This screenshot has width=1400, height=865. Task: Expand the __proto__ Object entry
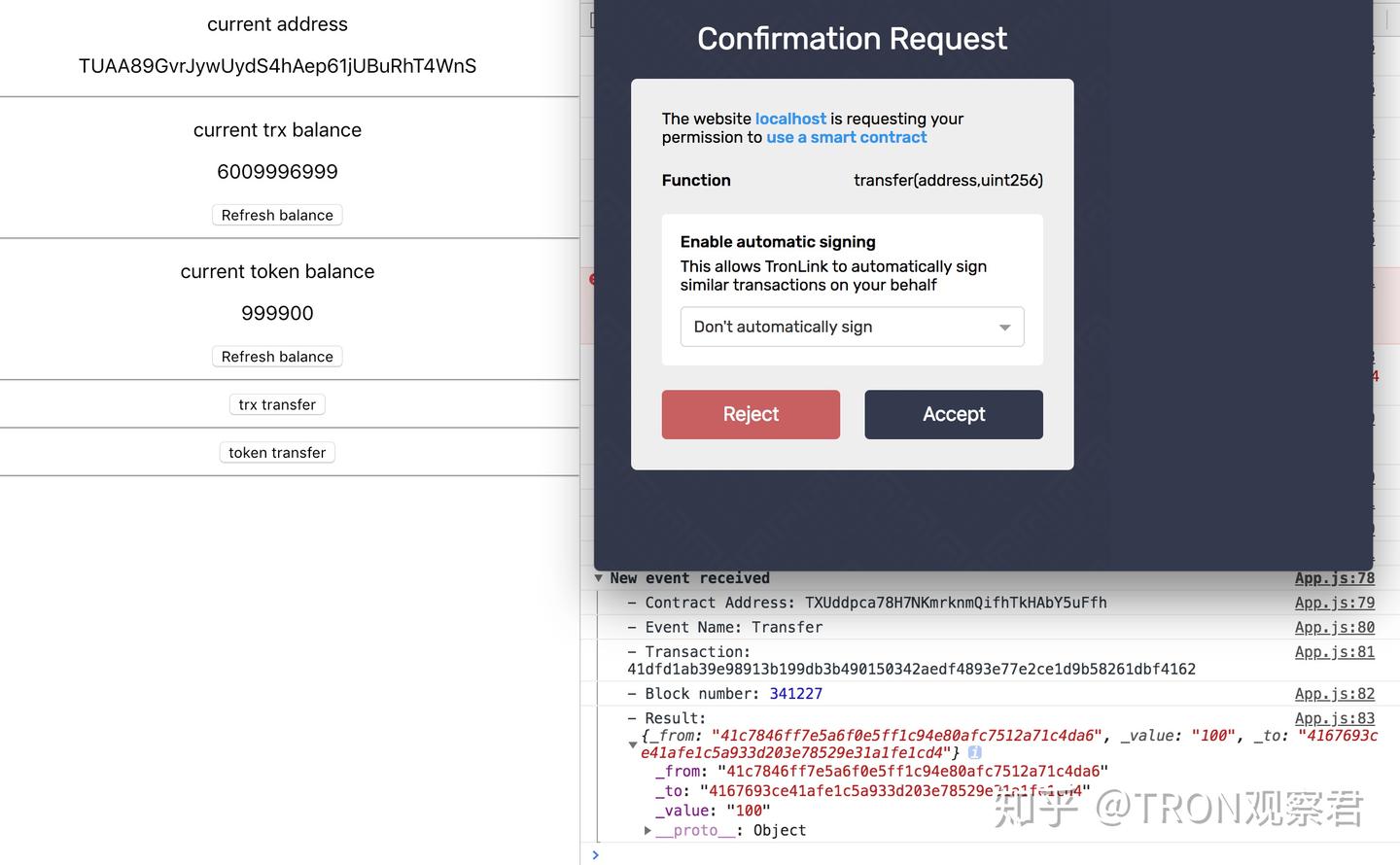click(647, 830)
